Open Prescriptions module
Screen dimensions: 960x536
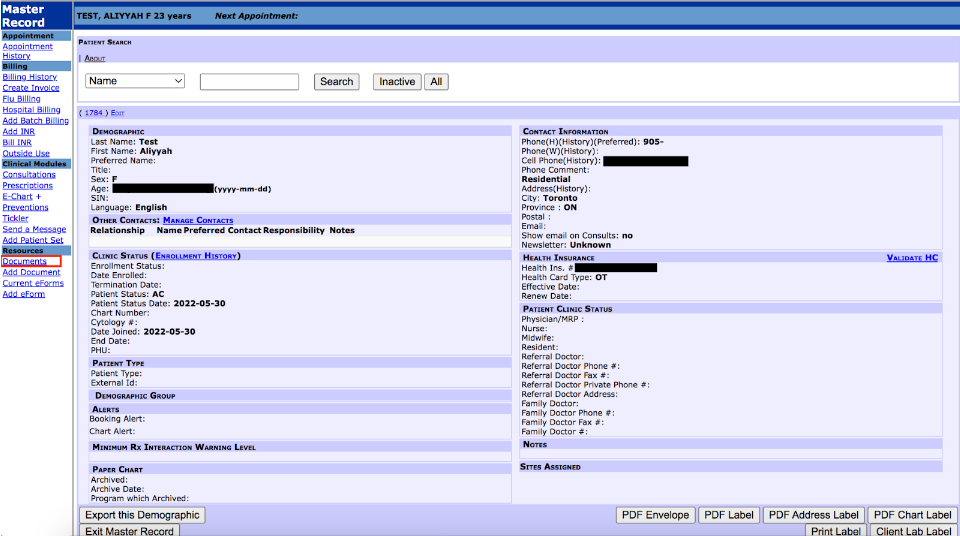28,186
